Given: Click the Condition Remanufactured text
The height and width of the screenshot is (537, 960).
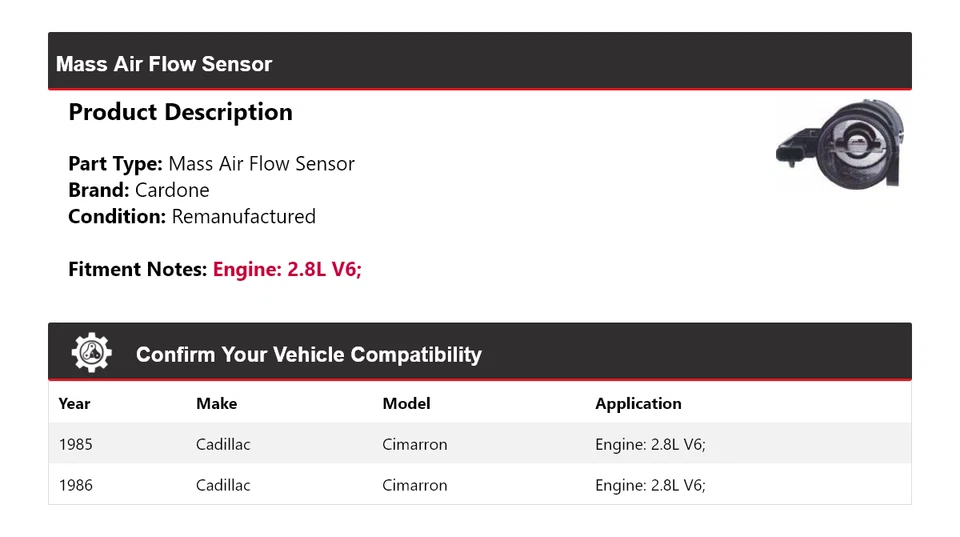Looking at the screenshot, I should [x=191, y=216].
